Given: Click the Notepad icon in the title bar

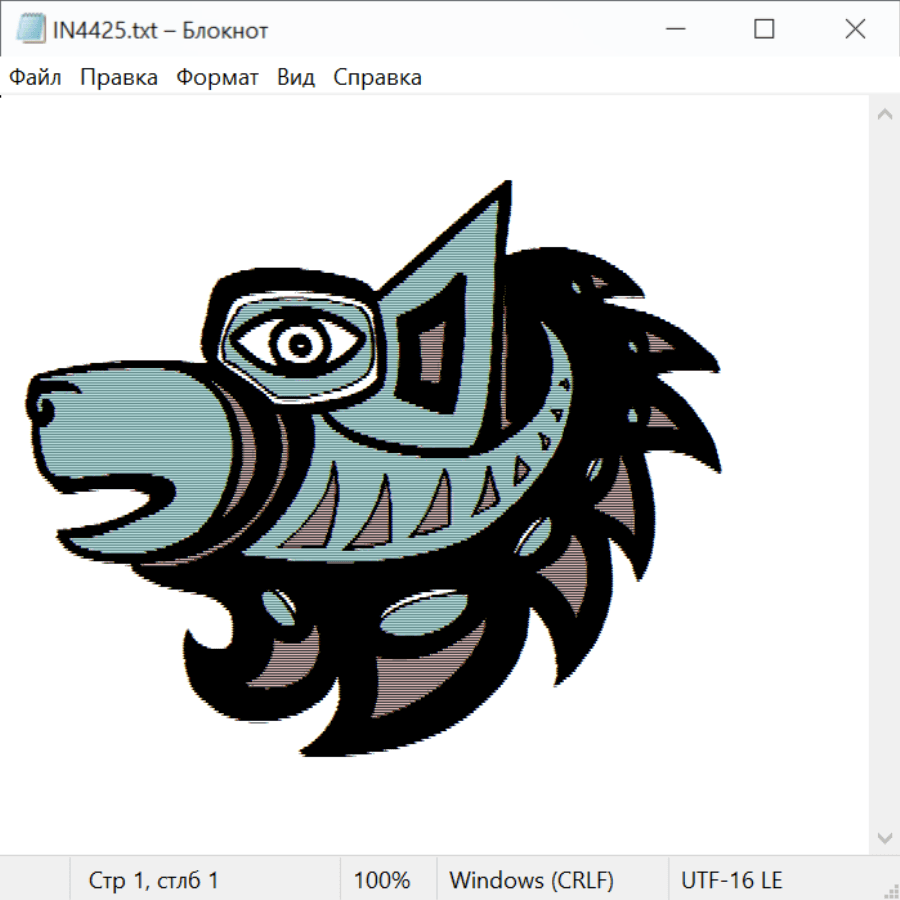Looking at the screenshot, I should pos(30,30).
